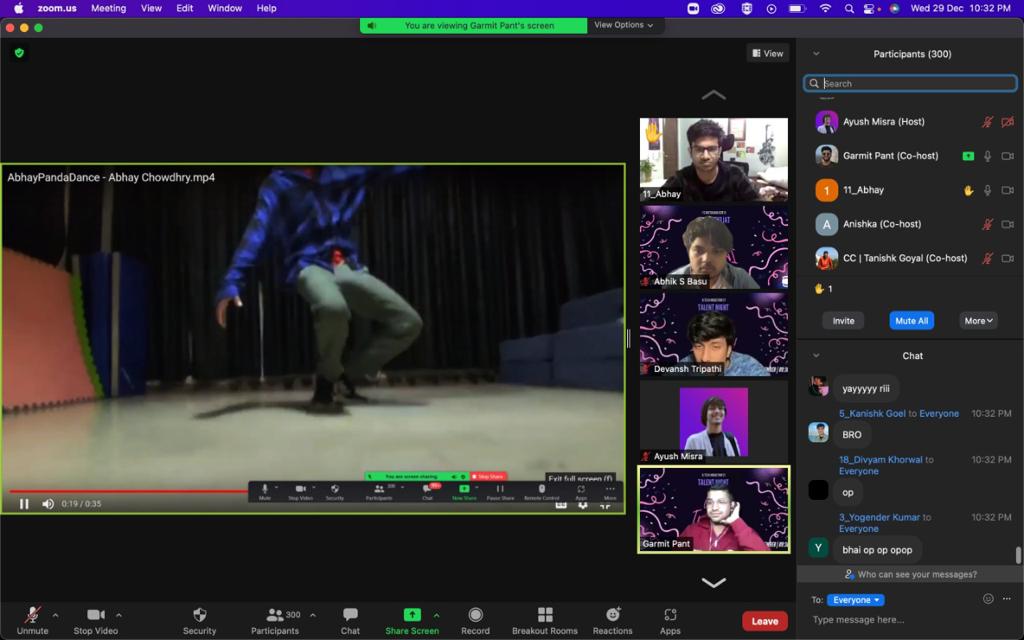Image resolution: width=1024 pixels, height=640 pixels.
Task: Open the More dropdown in Participants panel
Action: click(x=978, y=321)
